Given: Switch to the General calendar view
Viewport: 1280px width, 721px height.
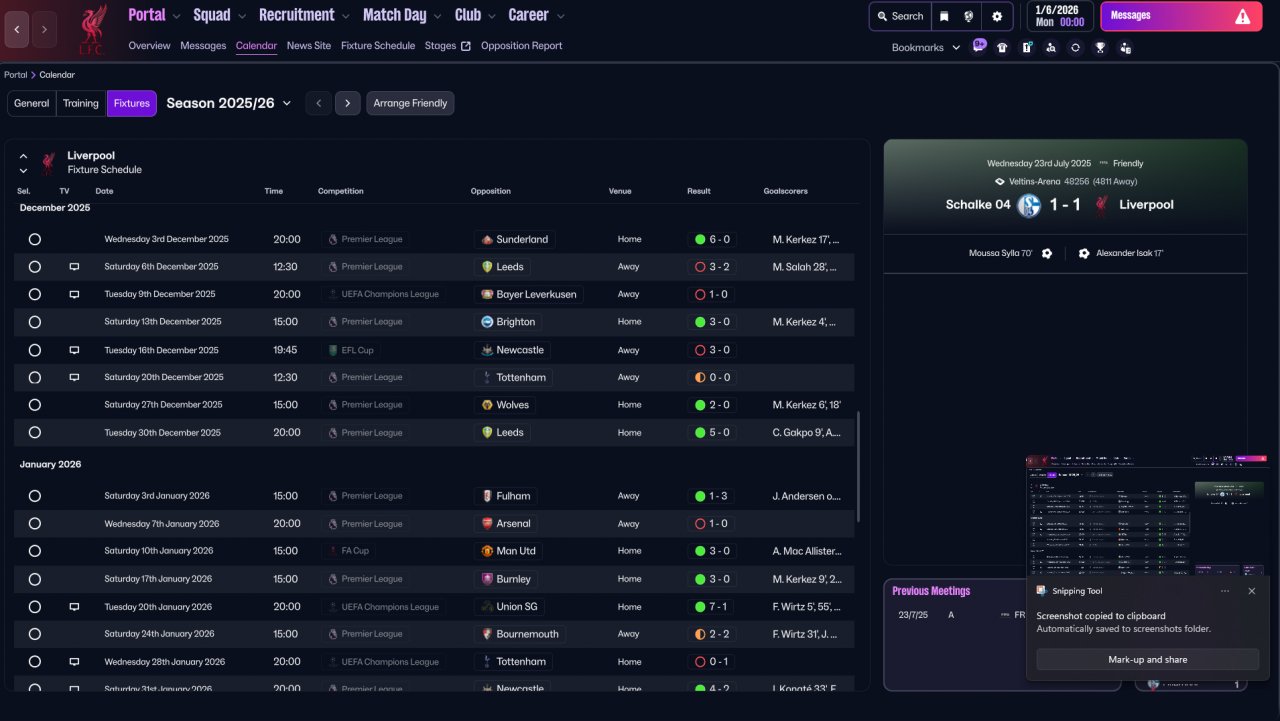Looking at the screenshot, I should tap(32, 104).
